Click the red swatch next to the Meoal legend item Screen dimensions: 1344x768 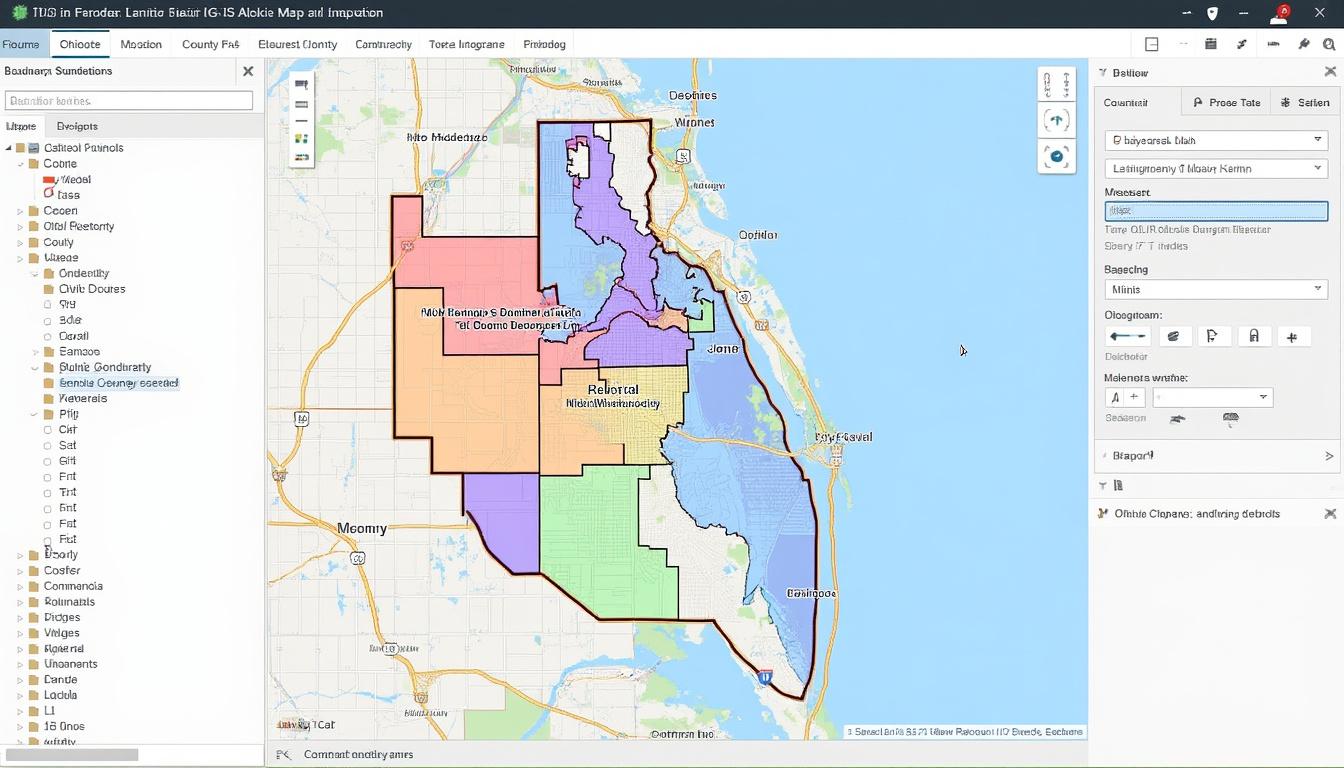tap(50, 179)
